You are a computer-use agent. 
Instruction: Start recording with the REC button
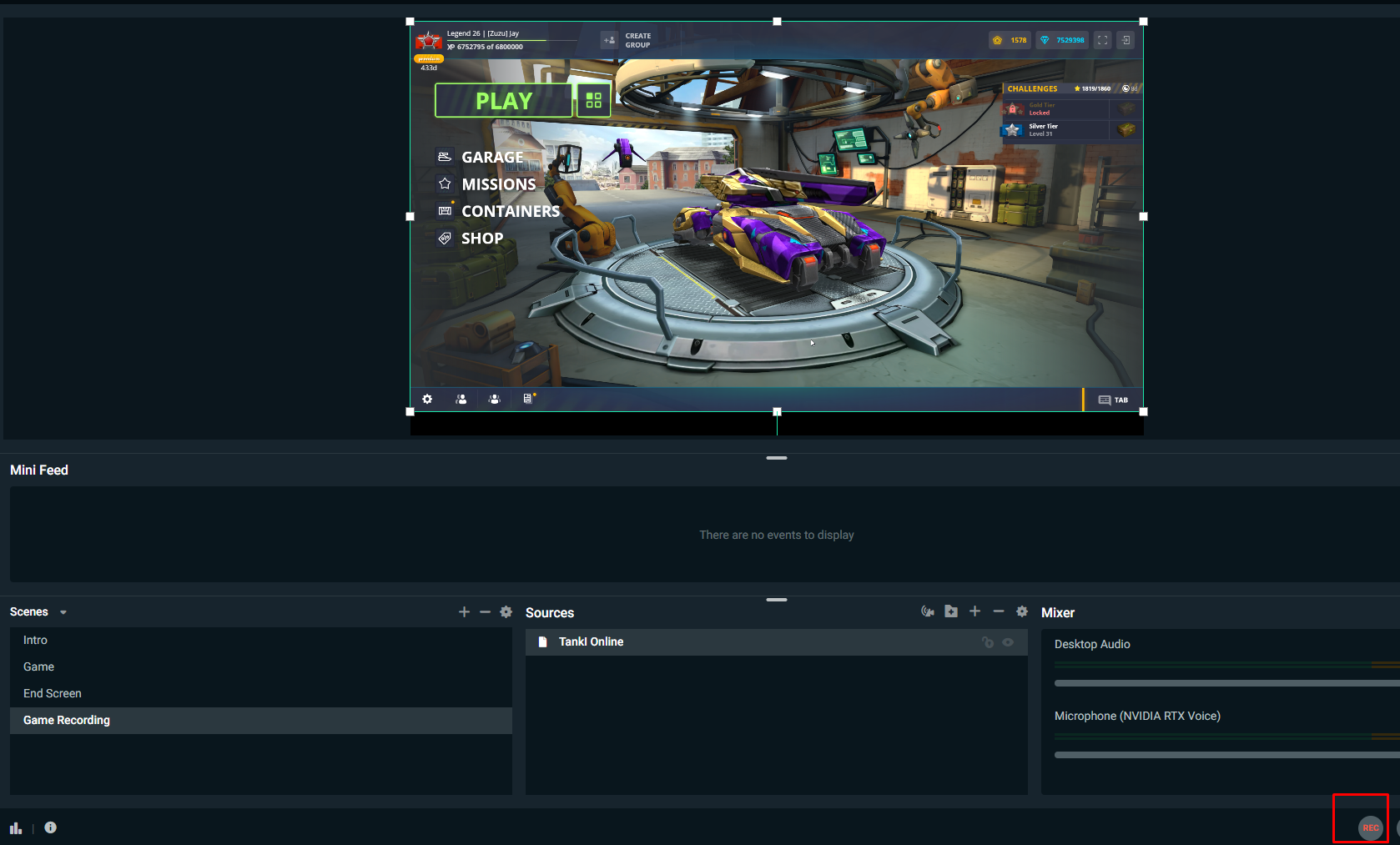(x=1370, y=827)
